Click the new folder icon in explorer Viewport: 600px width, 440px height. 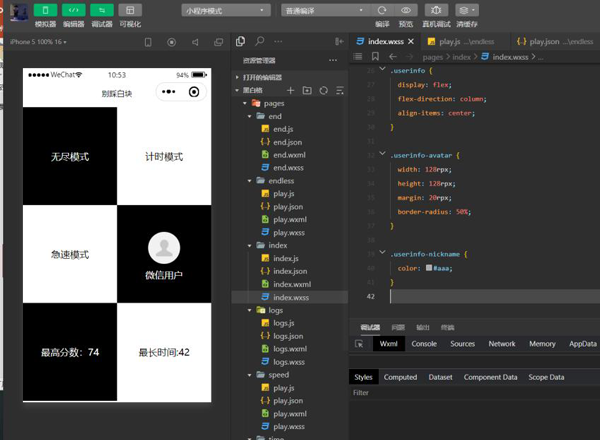tap(307, 90)
